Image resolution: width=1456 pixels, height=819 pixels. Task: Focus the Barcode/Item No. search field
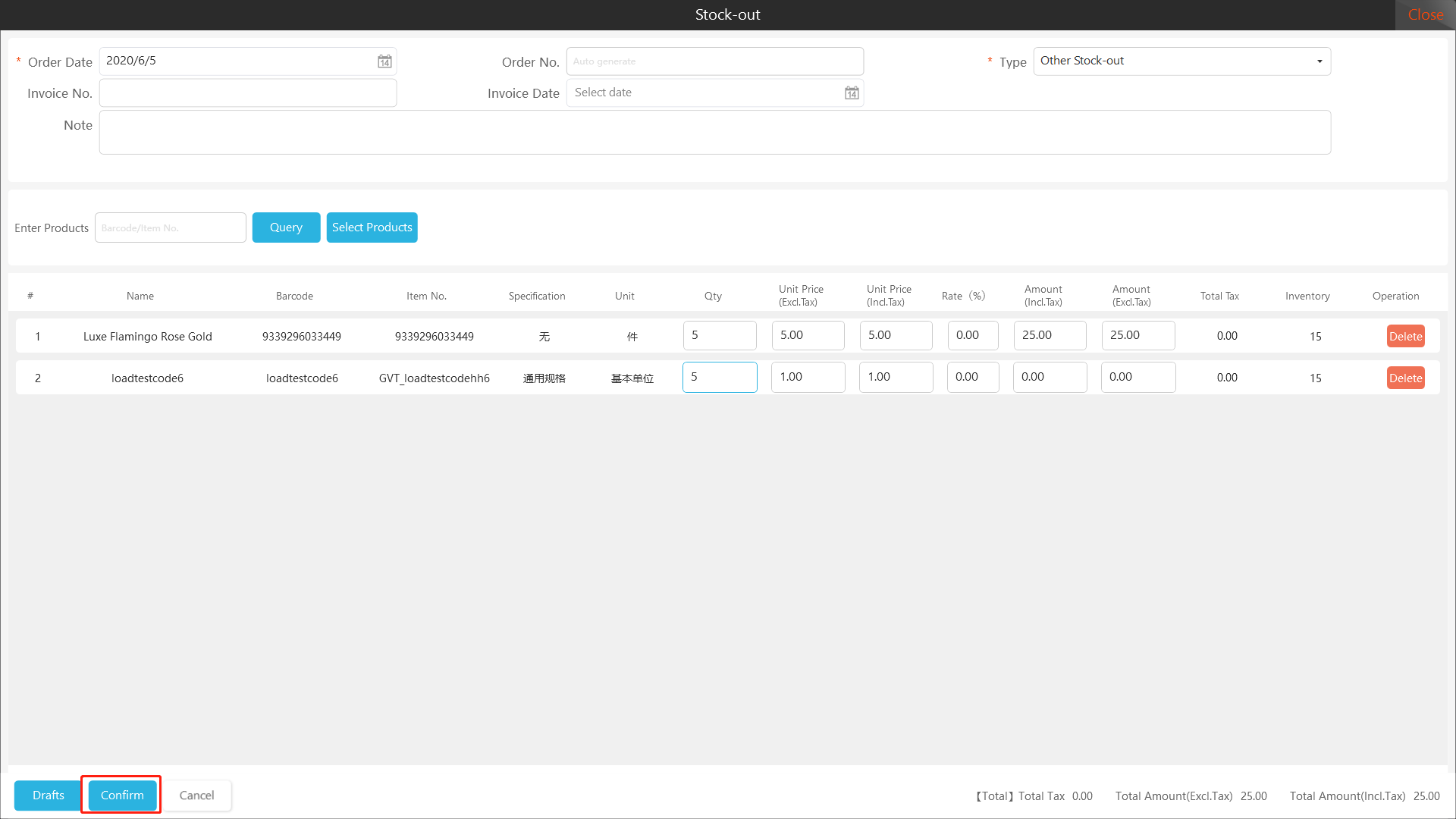pos(170,227)
